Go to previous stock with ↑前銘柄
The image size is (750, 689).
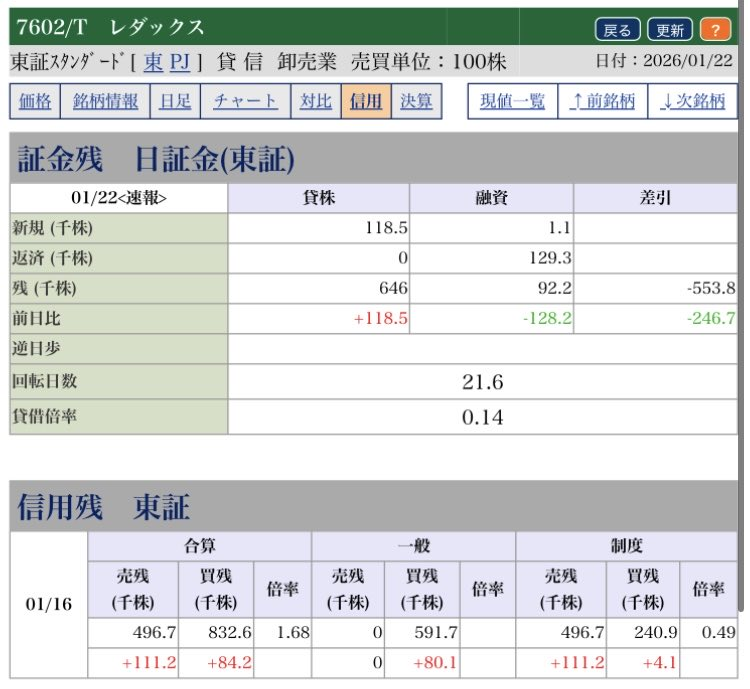click(x=603, y=101)
